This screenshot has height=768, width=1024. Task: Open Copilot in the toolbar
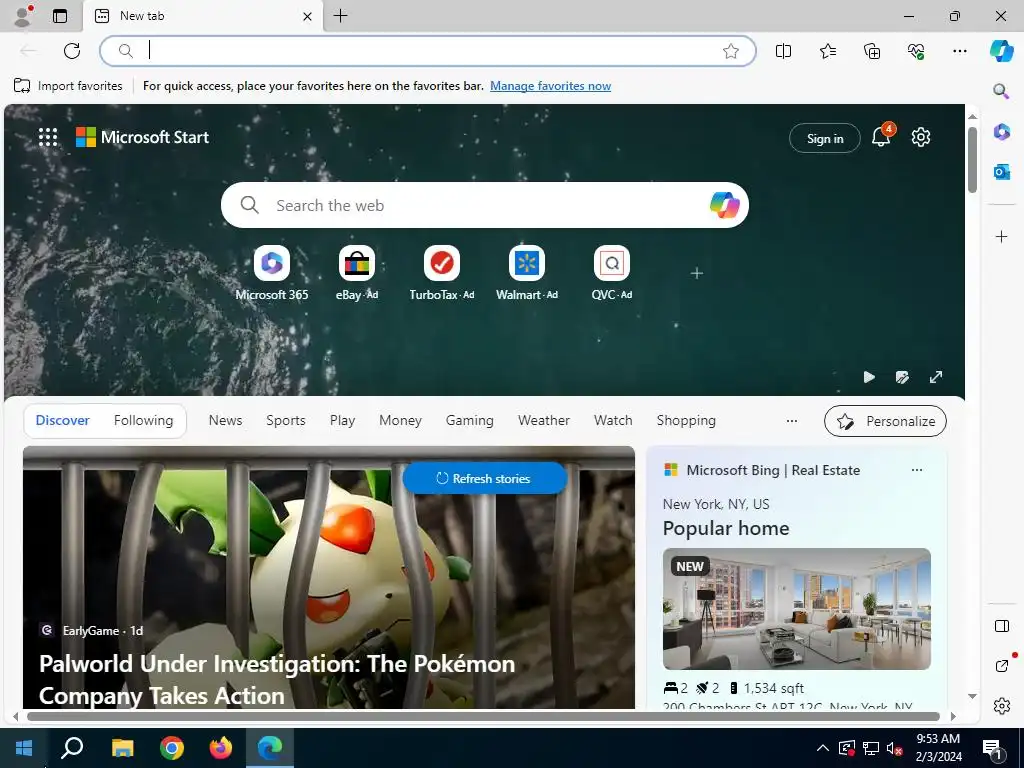point(1001,51)
